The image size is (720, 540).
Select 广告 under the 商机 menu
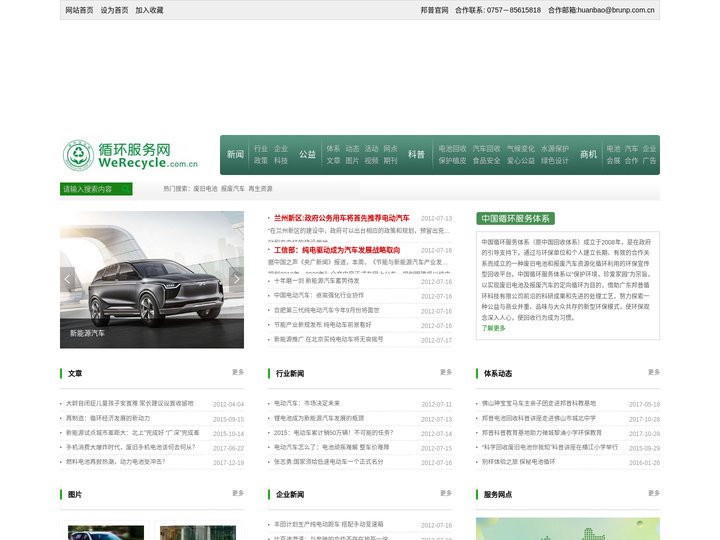click(649, 160)
